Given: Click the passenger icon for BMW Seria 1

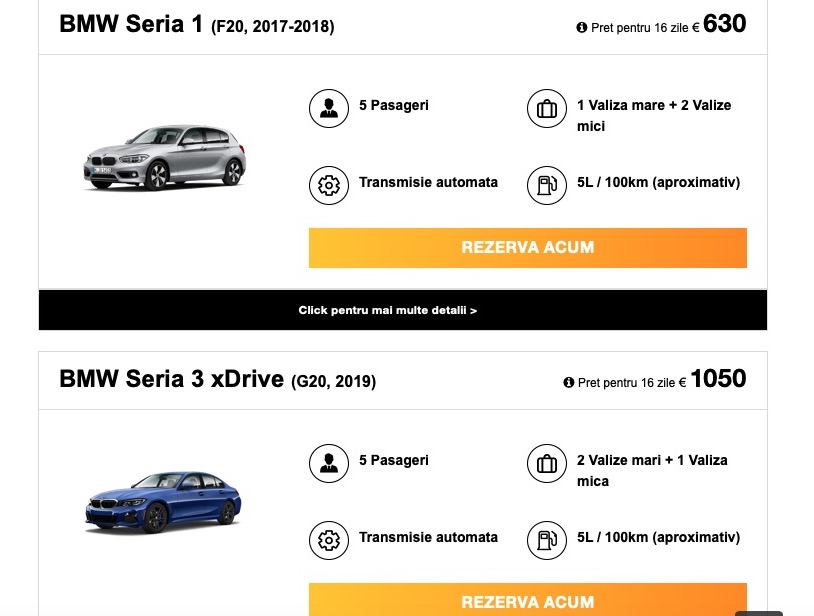Looking at the screenshot, I should pos(328,109).
